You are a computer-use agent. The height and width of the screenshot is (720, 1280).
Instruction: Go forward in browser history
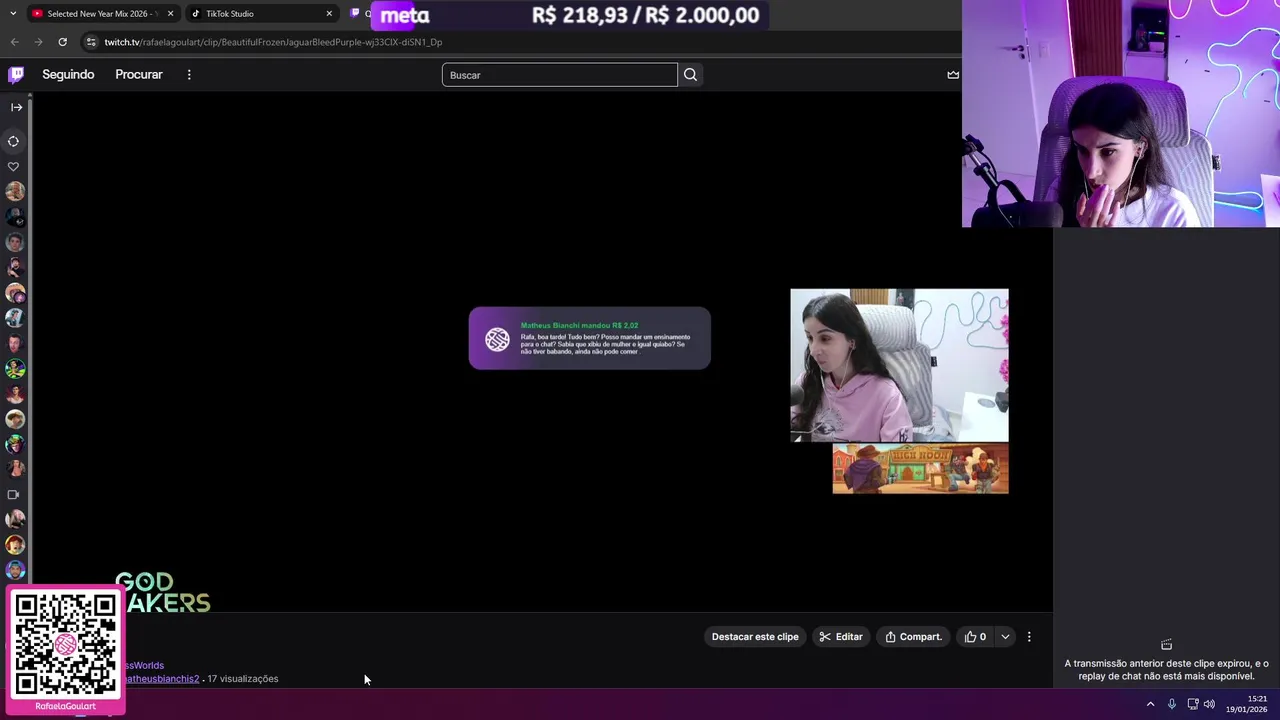pos(38,42)
